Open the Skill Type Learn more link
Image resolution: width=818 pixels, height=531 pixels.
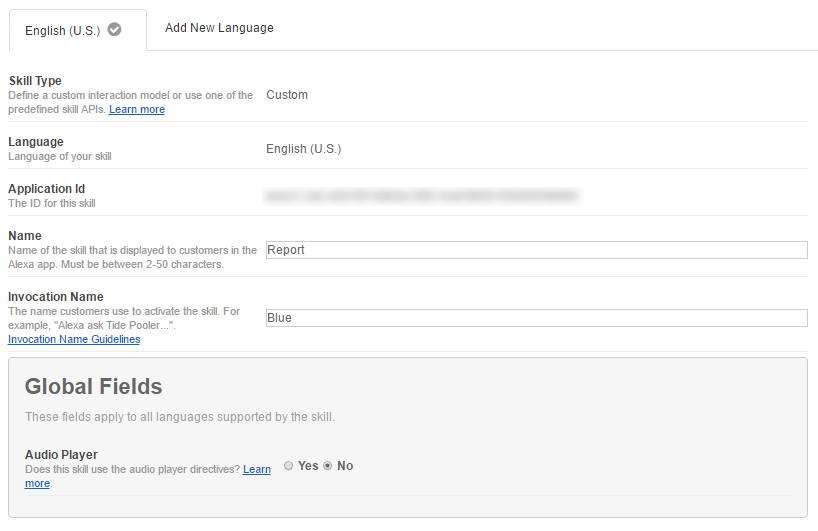(x=137, y=110)
